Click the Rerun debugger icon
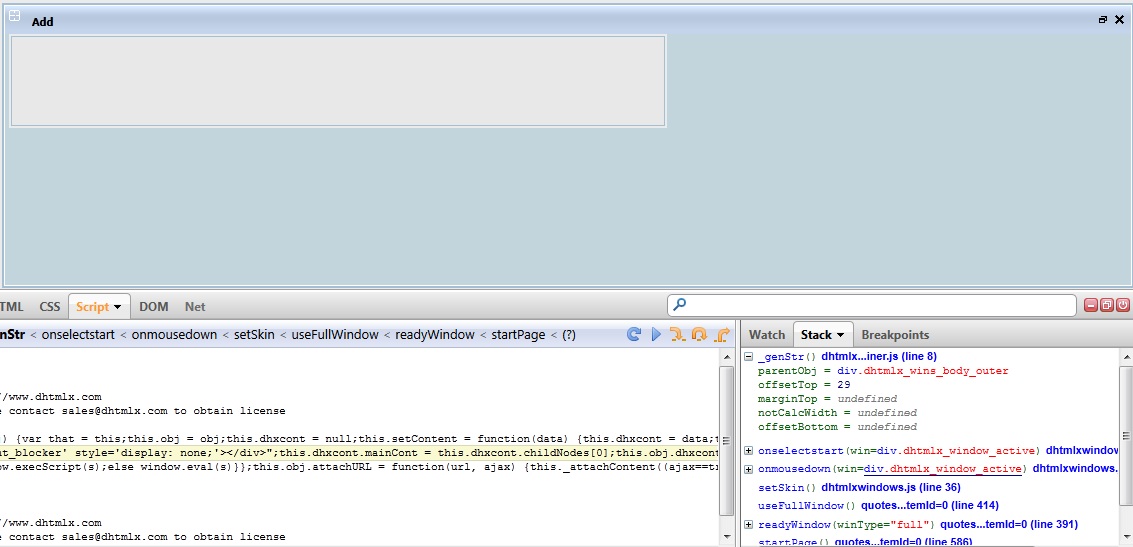This screenshot has width=1133, height=547. pos(634,334)
